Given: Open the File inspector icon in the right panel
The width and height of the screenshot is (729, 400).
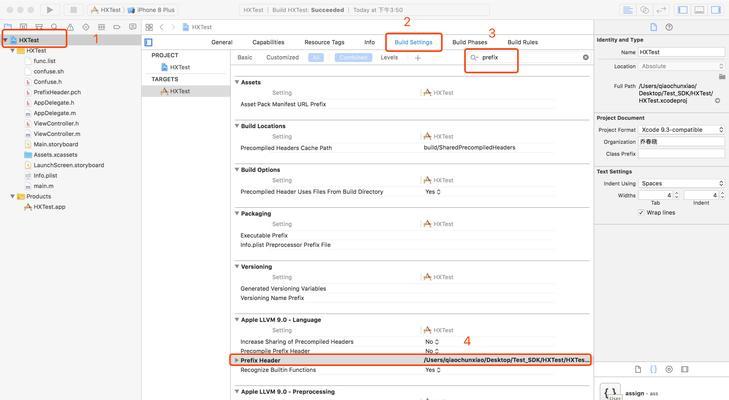Looking at the screenshot, I should click(653, 27).
